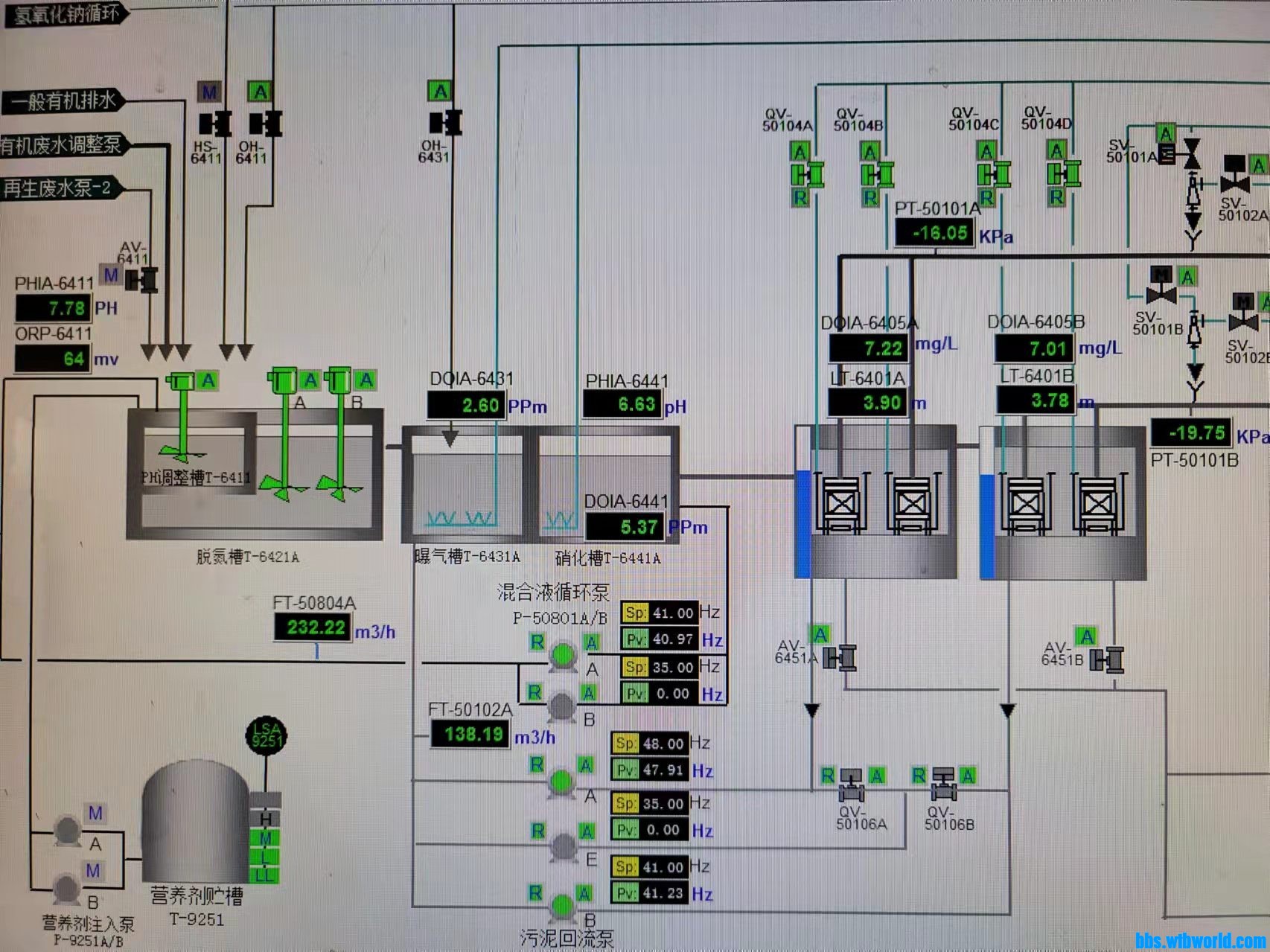
Task: Click the green mixer on PH调整槽 T-6411
Action: pos(181,417)
